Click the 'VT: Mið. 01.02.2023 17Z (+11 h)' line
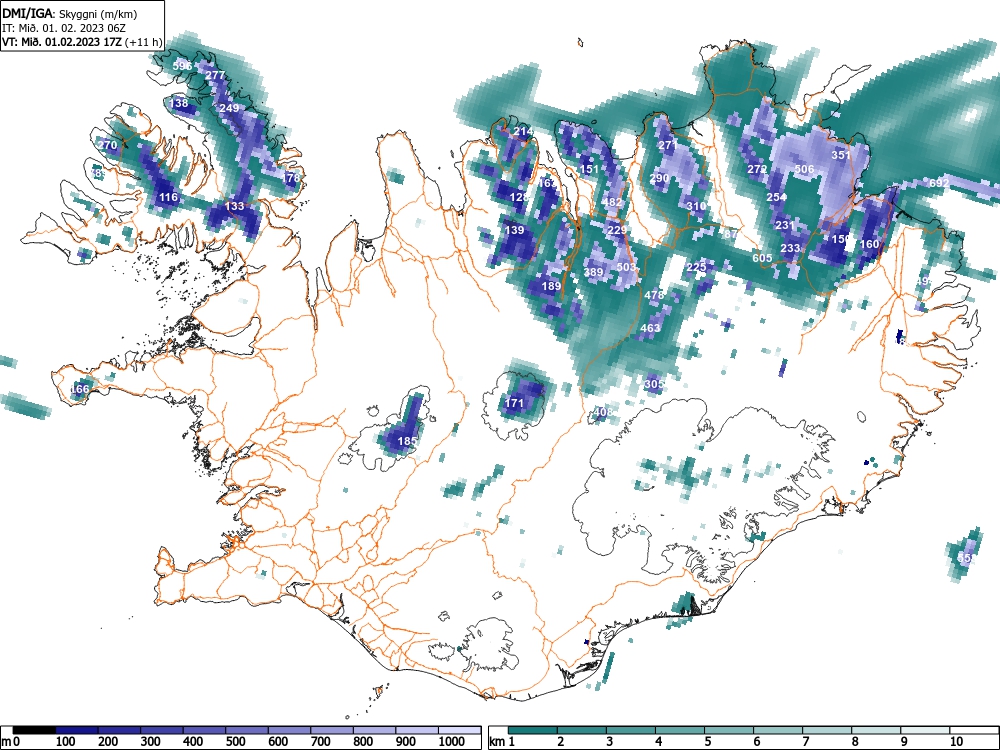This screenshot has height=750, width=1000. [82, 42]
